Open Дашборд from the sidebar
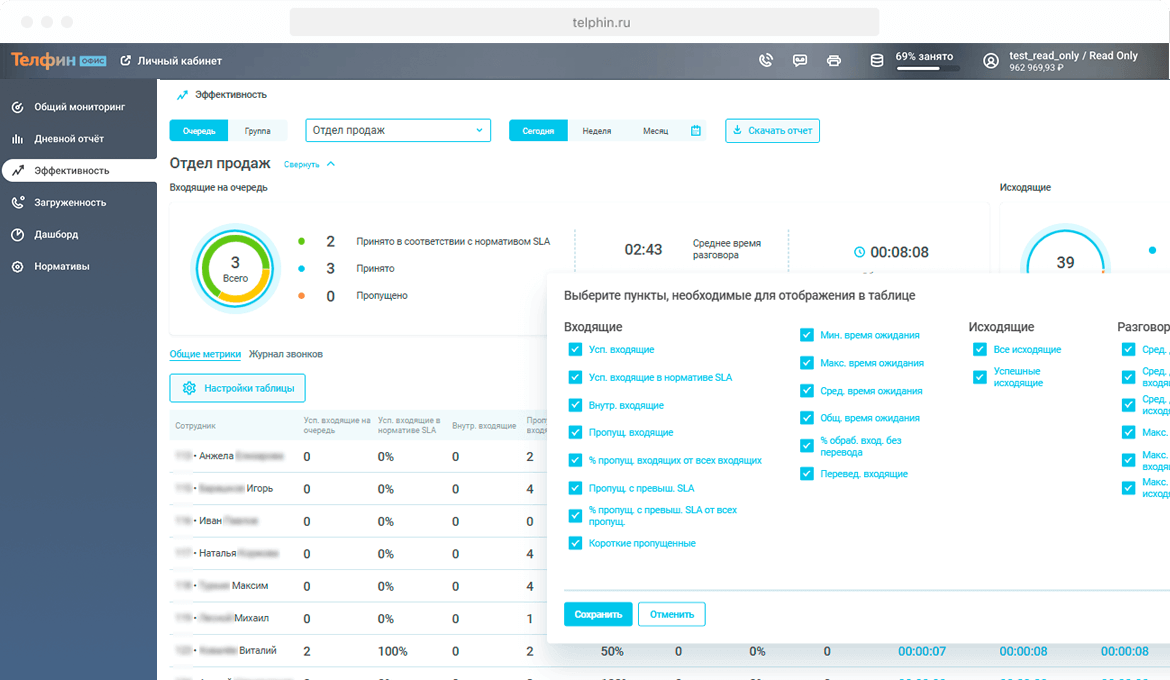 pos(56,235)
